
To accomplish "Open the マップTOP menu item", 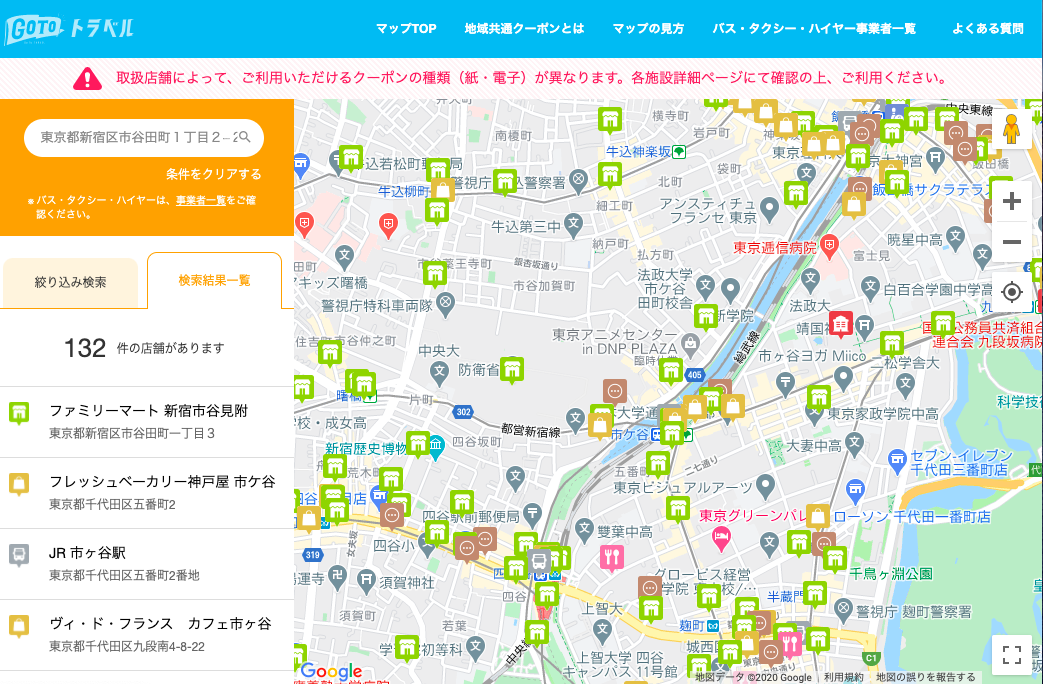I will coord(406,29).
